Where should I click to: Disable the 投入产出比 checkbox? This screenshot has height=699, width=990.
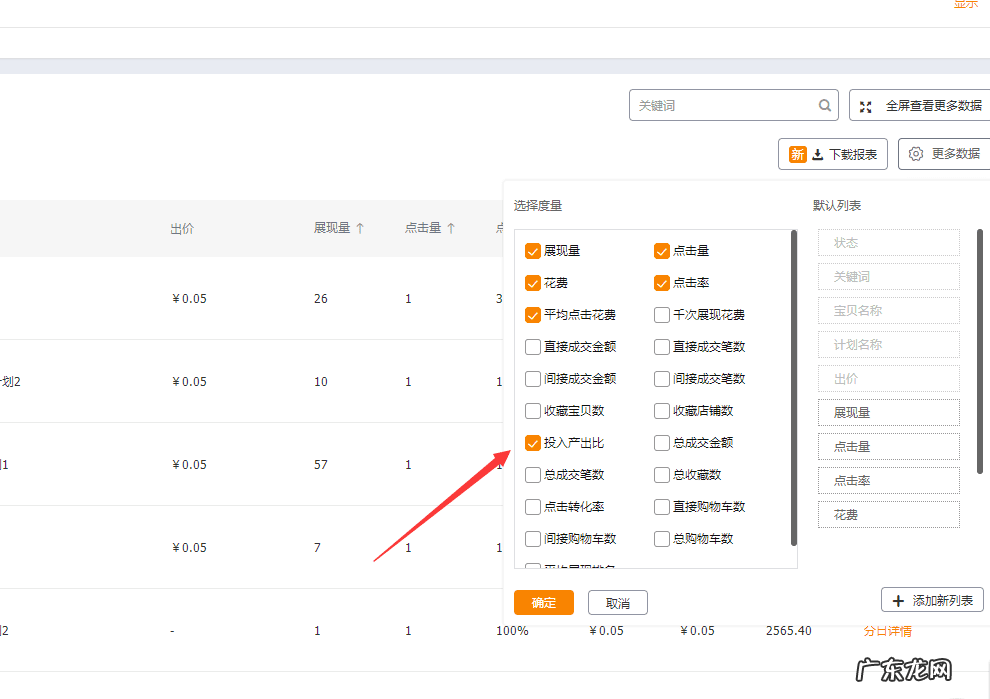coord(533,443)
